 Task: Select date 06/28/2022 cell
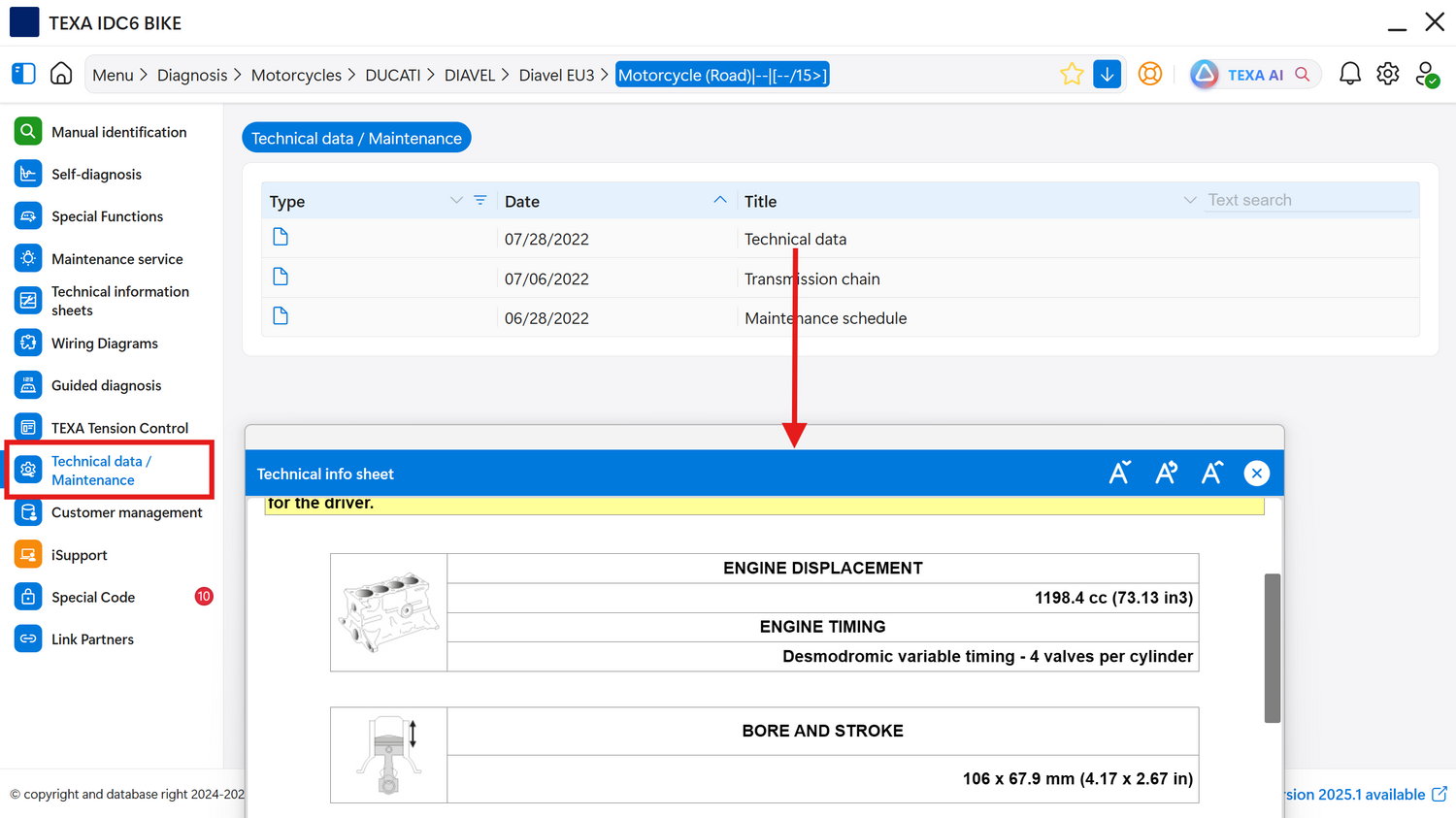pos(546,318)
